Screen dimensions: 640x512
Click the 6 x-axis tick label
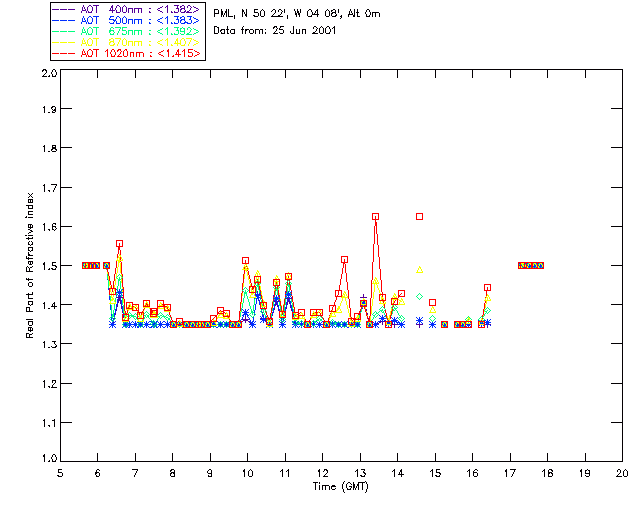pos(98,473)
